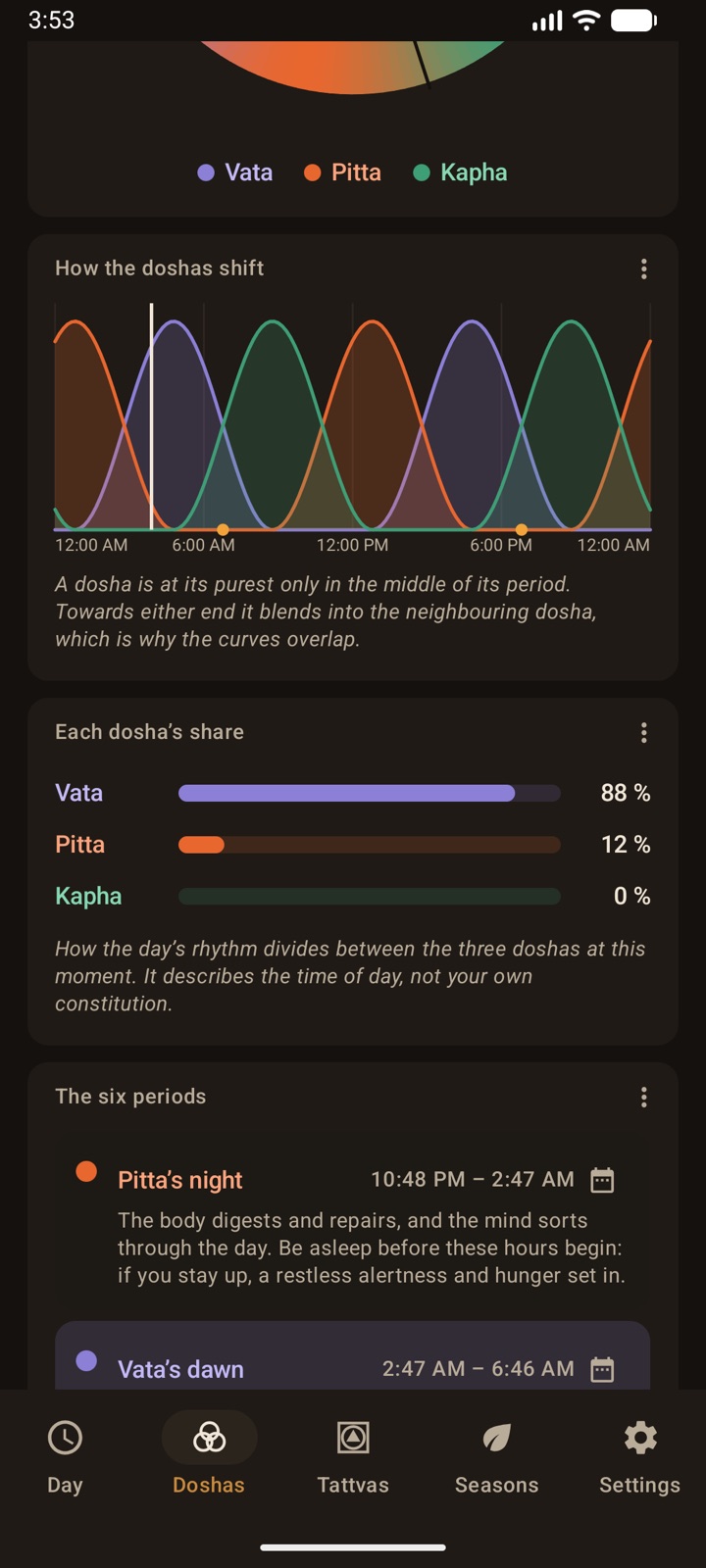Open the Tattvas triangle icon
Image resolution: width=706 pixels, height=1568 pixels.
click(x=353, y=1438)
